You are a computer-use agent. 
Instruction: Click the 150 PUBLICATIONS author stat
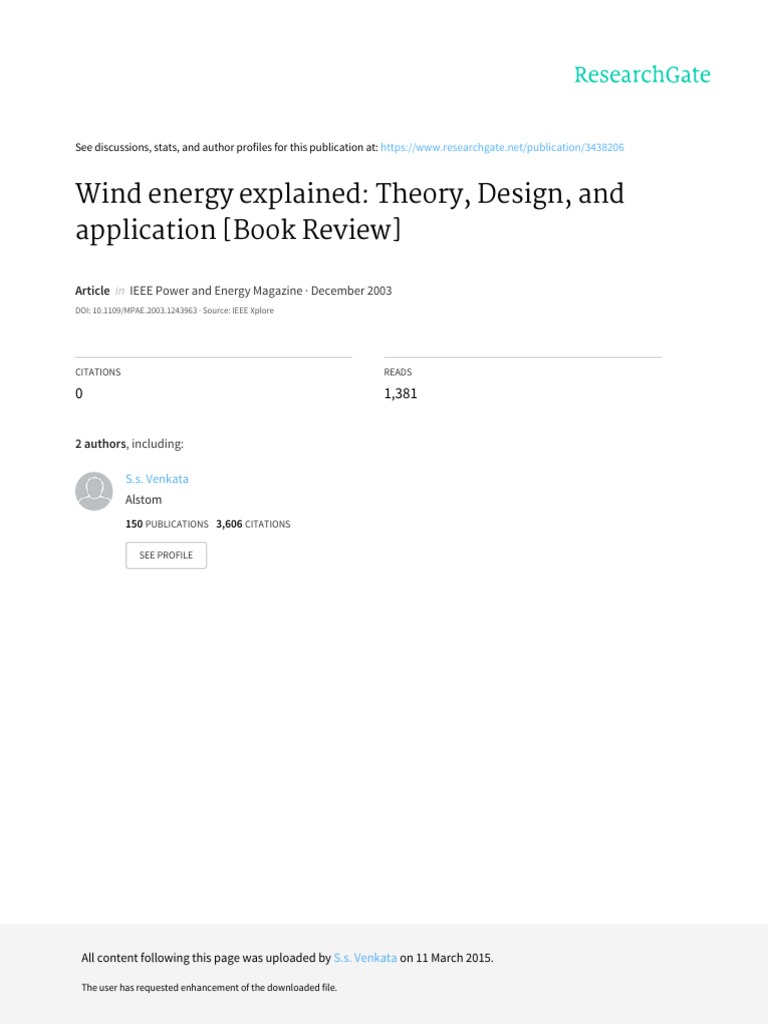[167, 524]
